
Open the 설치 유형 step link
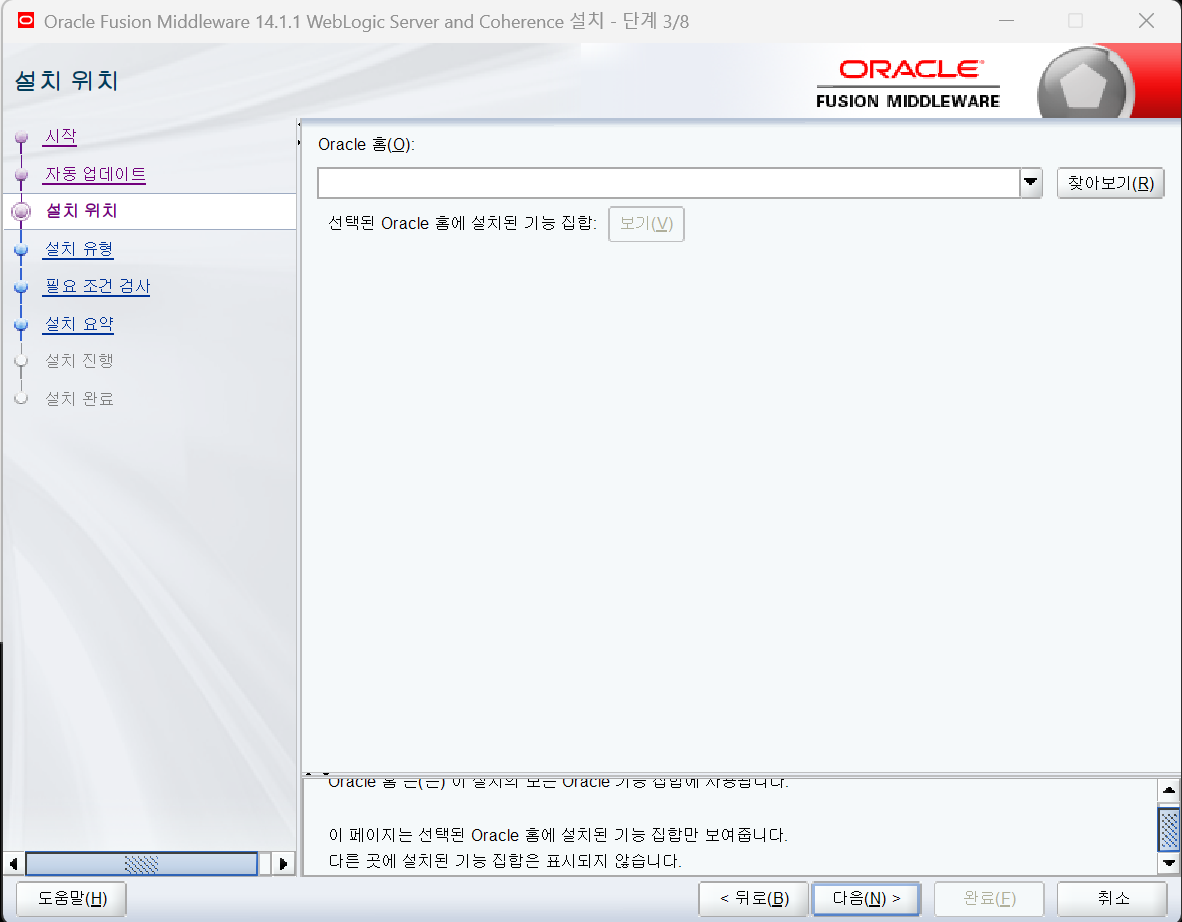(79, 249)
